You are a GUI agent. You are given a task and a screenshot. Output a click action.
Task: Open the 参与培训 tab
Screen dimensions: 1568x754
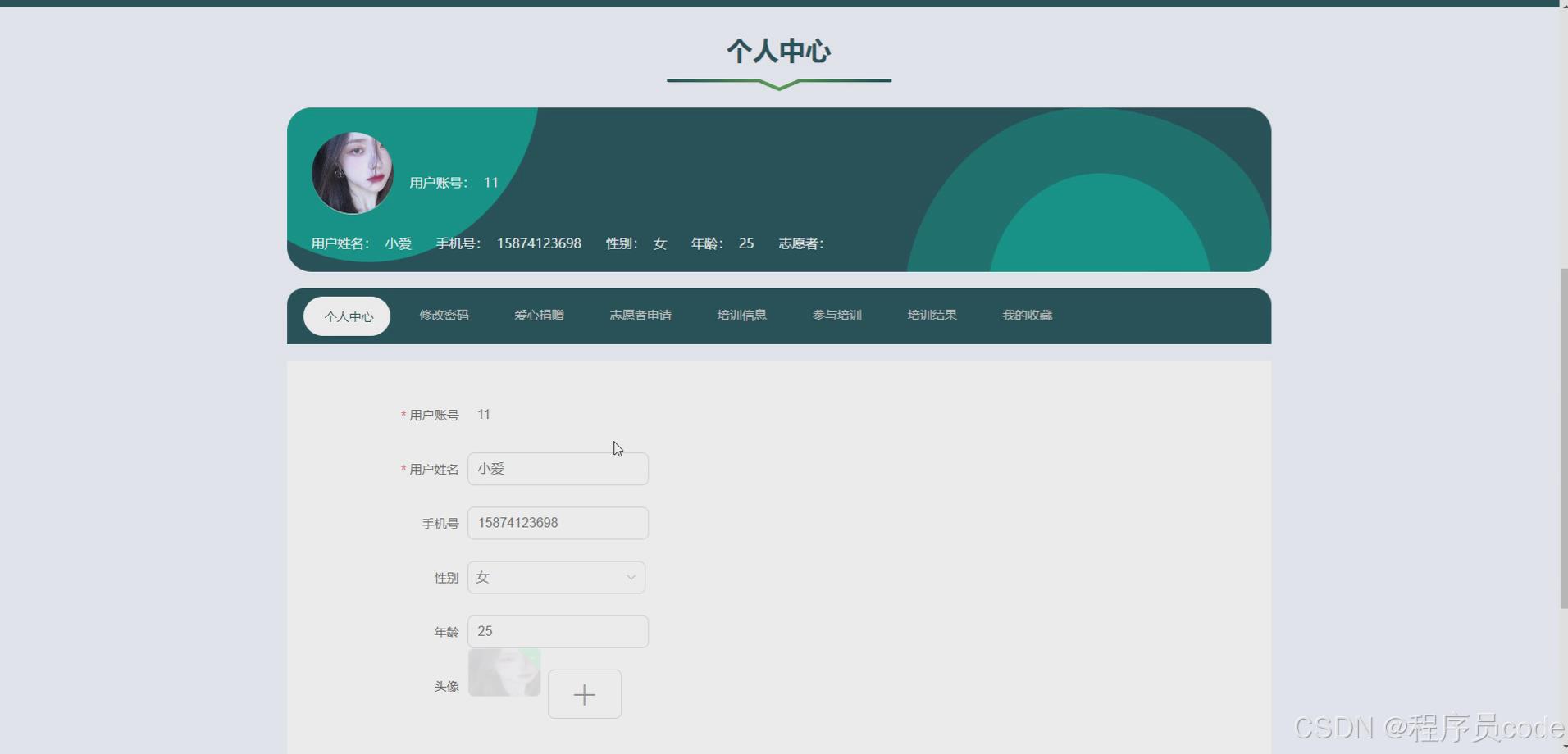(836, 316)
